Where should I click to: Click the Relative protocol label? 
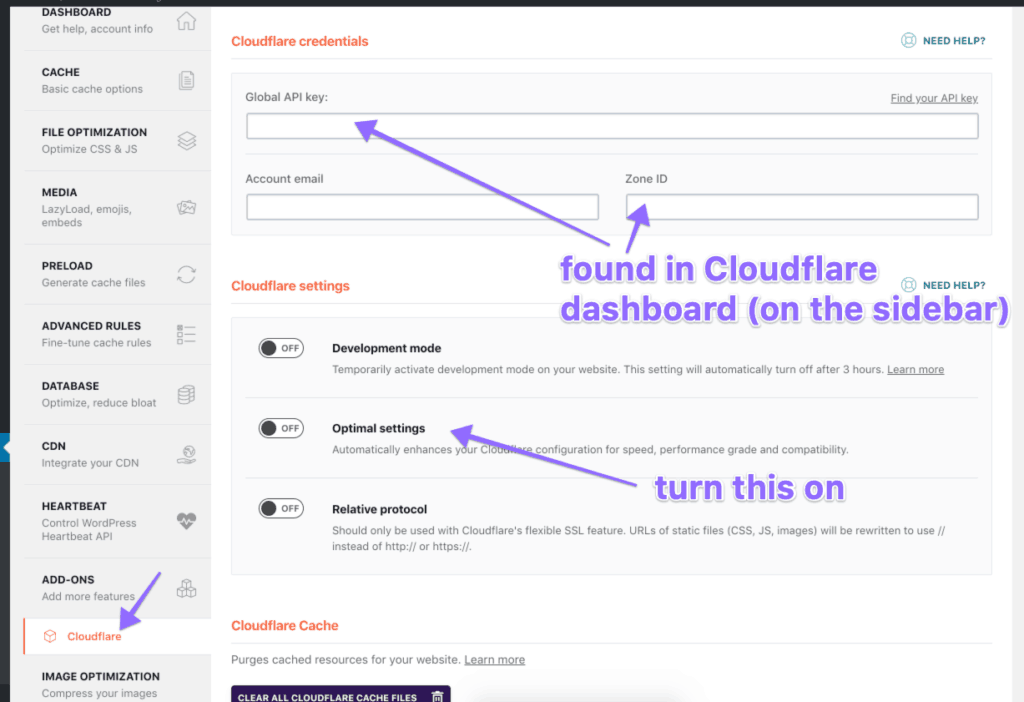379,509
